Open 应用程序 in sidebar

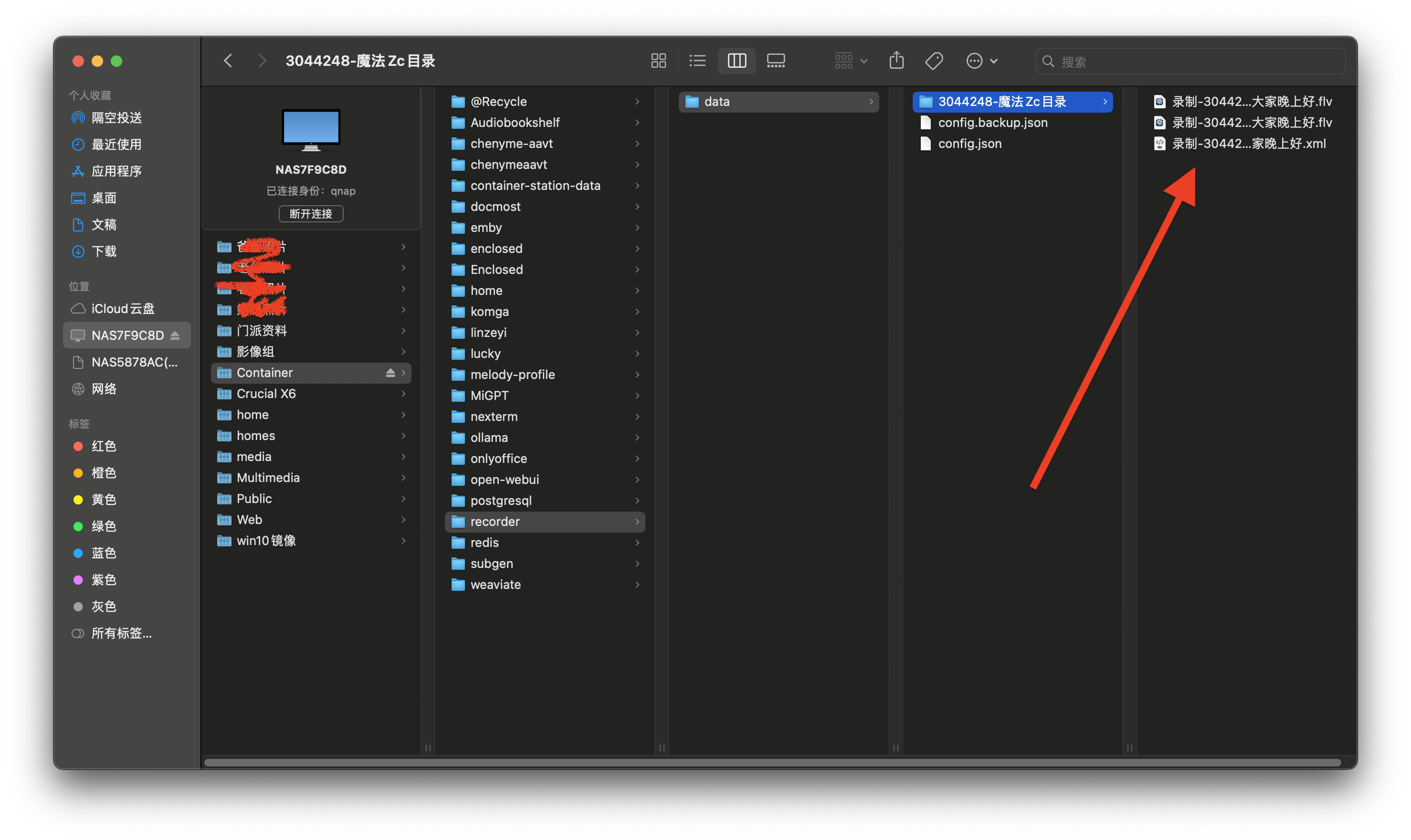coord(127,171)
